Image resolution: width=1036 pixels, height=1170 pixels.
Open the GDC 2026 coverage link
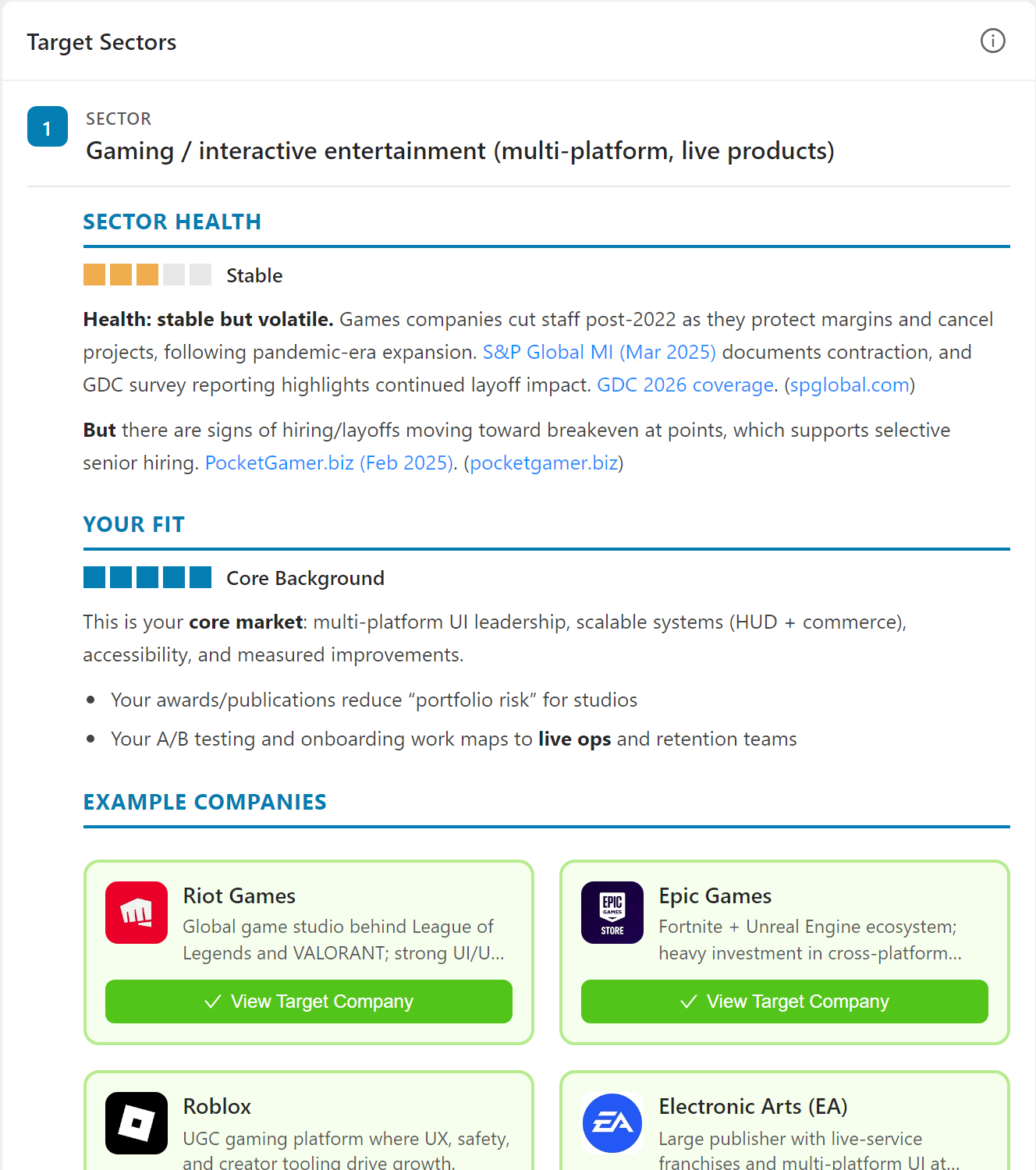point(686,385)
